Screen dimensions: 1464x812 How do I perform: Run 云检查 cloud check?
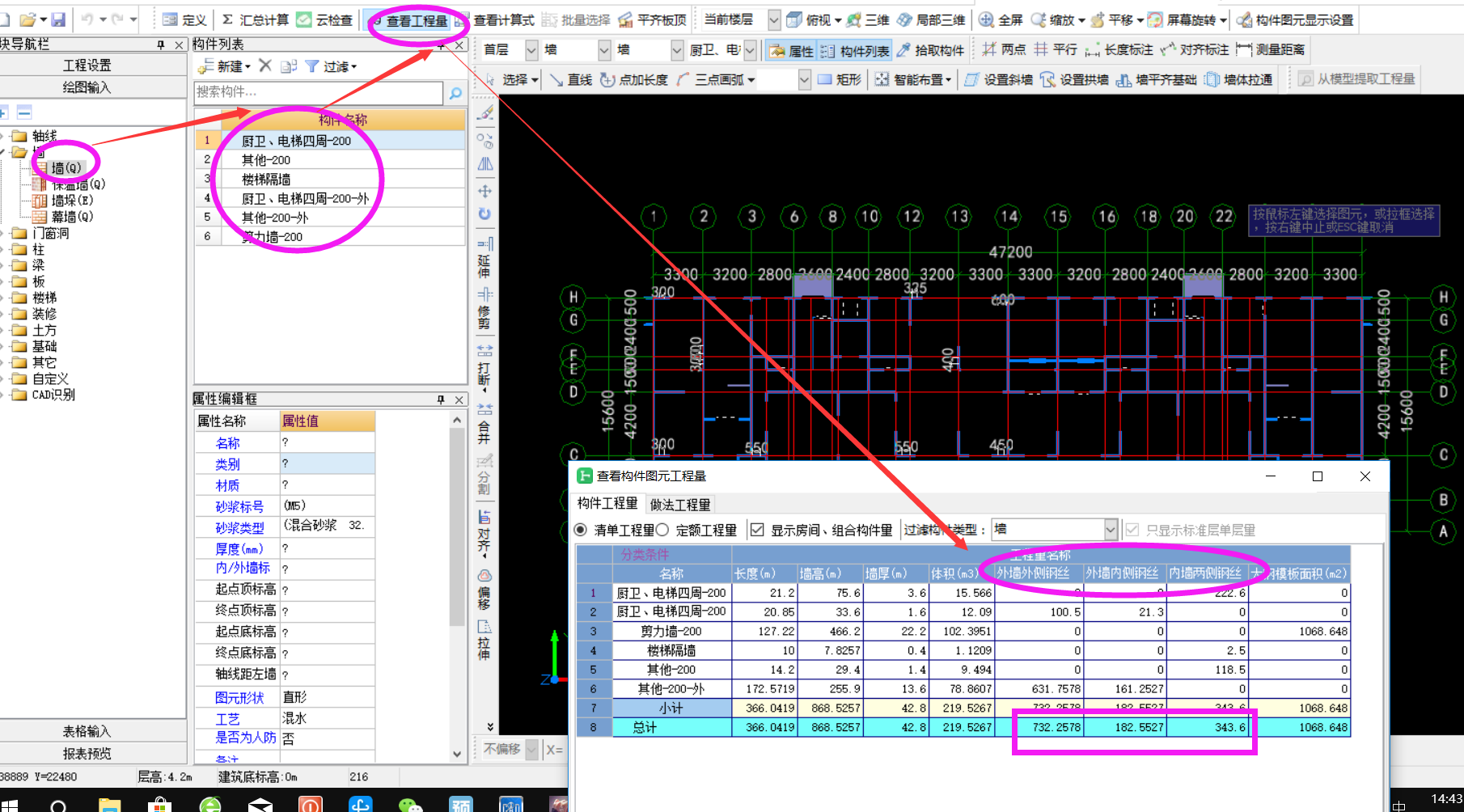pos(324,19)
